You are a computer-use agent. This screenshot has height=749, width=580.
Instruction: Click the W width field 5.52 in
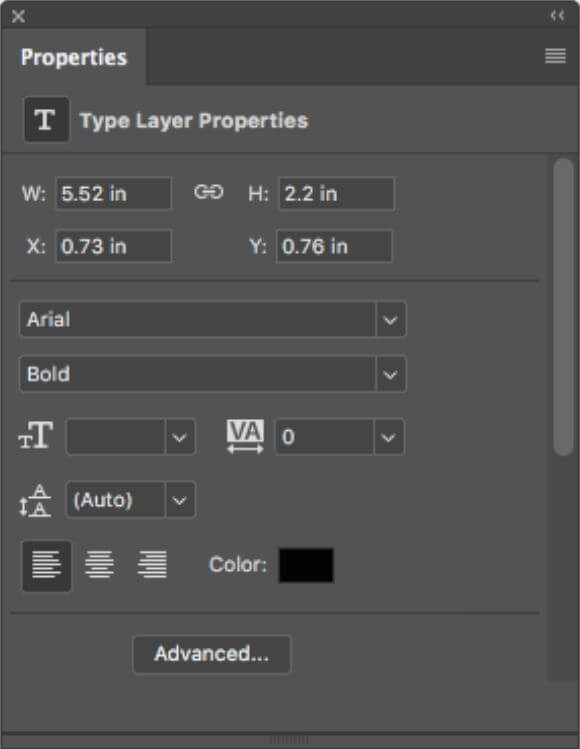point(113,193)
